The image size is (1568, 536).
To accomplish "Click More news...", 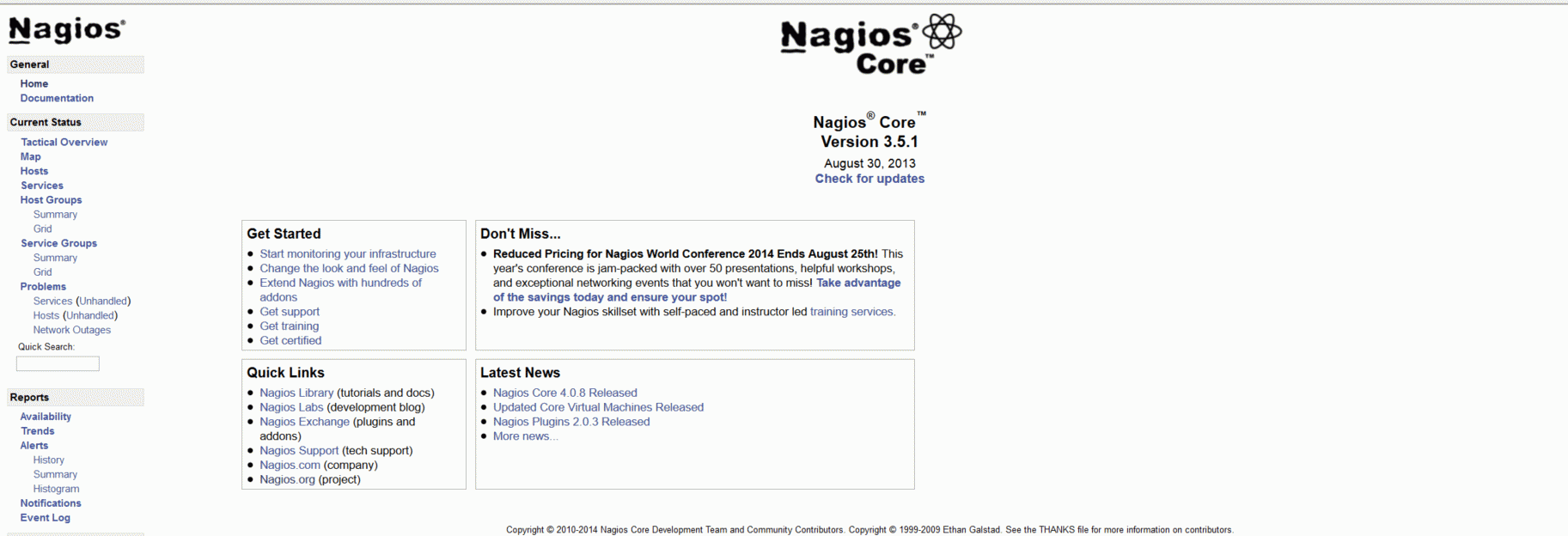I will point(526,436).
